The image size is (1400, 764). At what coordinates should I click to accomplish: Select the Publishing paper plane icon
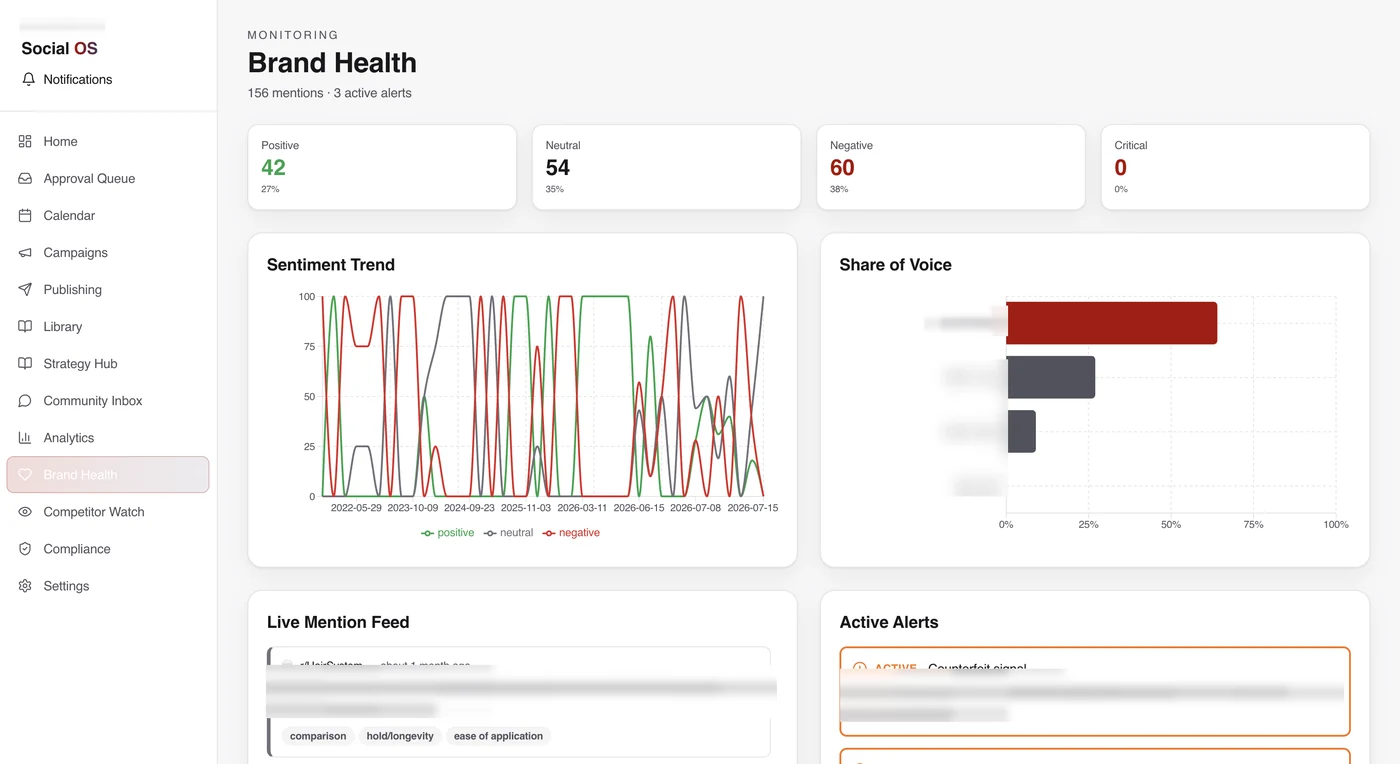25,289
